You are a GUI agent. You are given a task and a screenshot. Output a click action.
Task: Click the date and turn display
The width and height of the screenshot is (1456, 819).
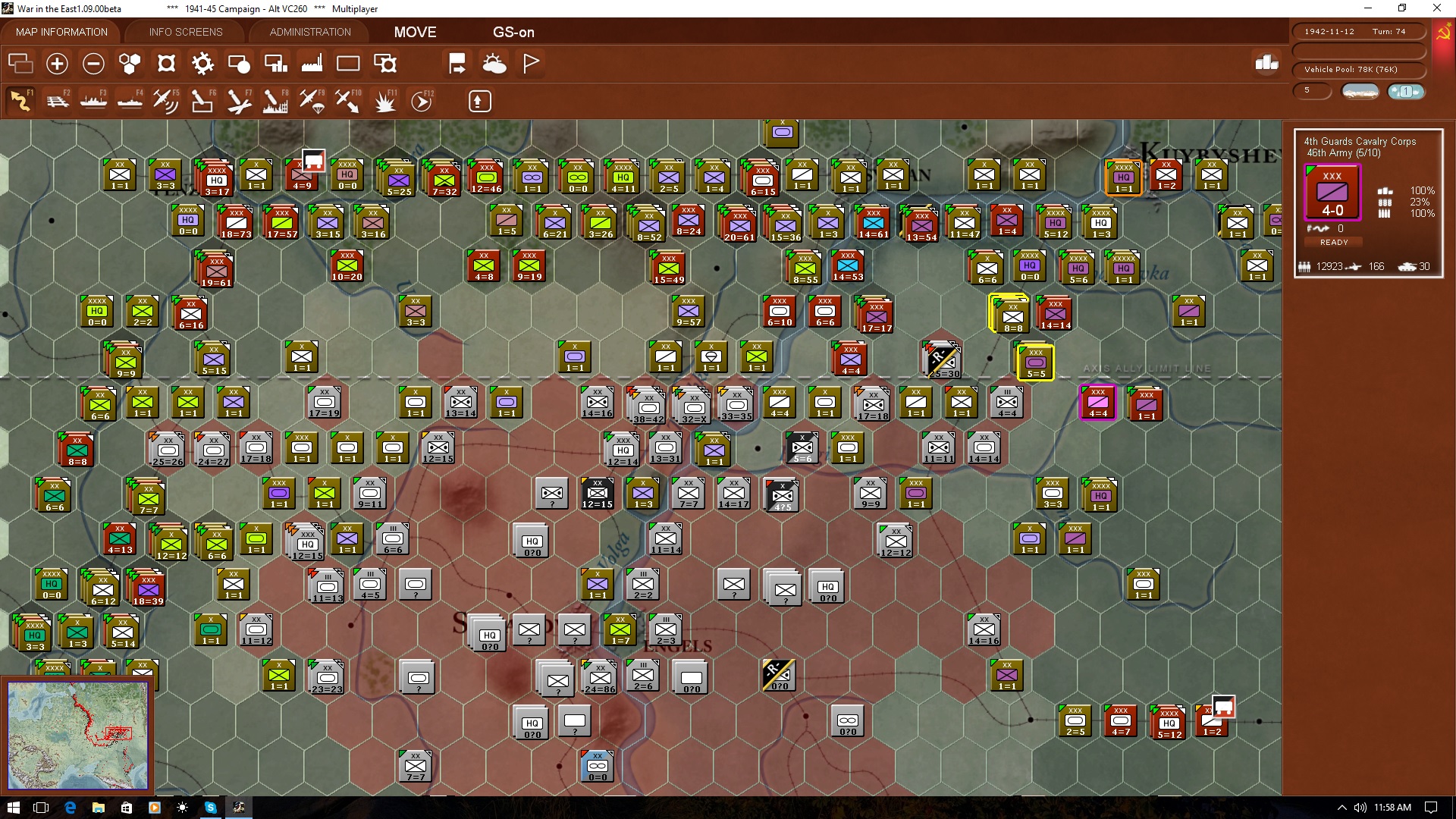(1359, 32)
